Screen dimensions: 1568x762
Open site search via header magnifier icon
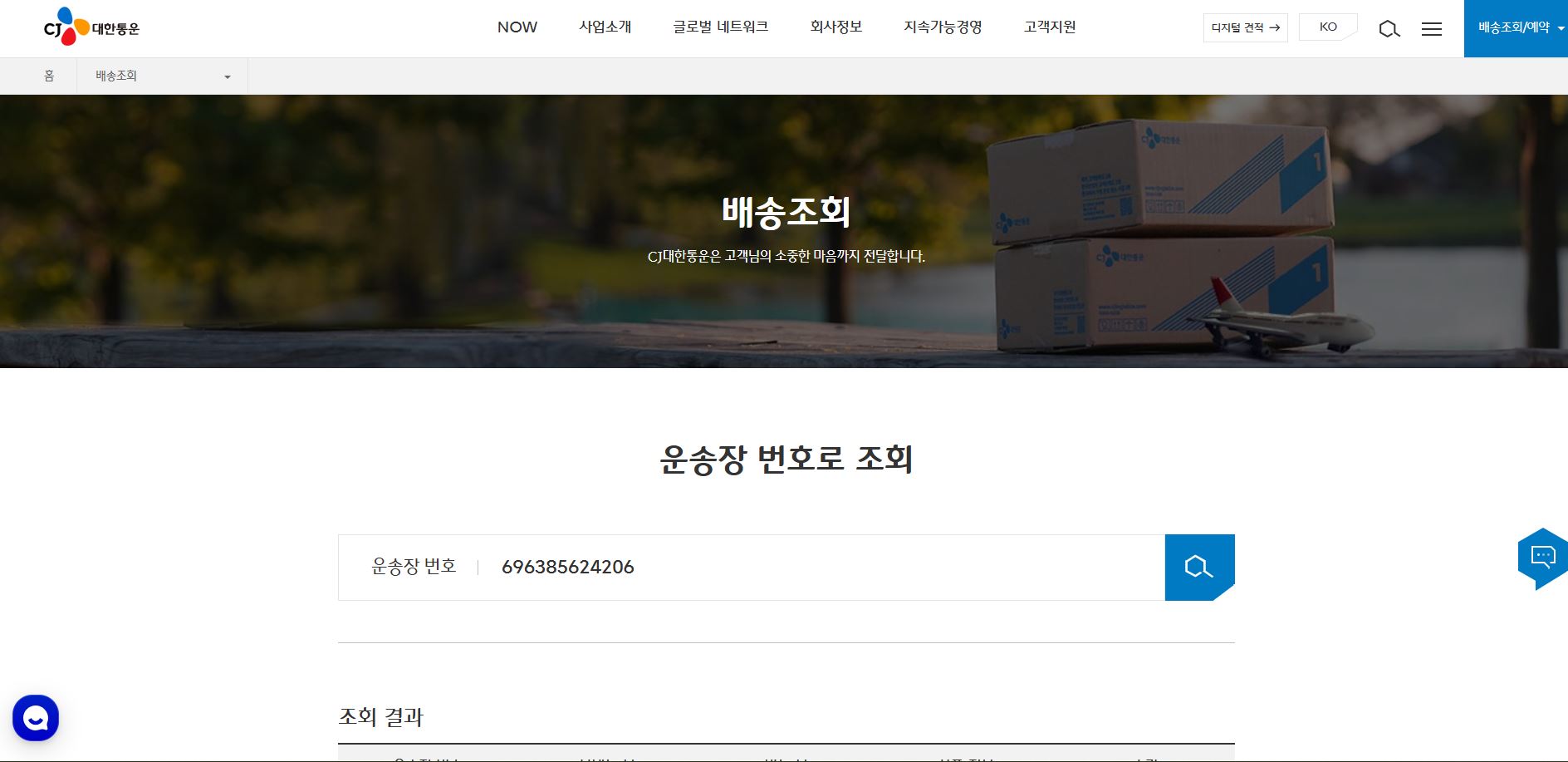click(1389, 29)
